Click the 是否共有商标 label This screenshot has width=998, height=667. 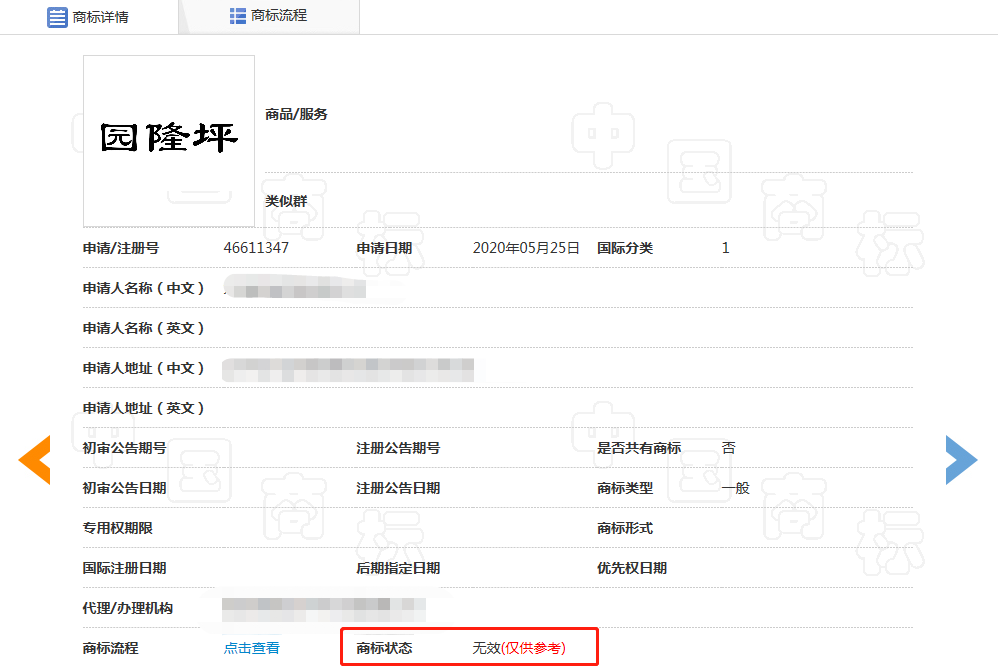[638, 448]
